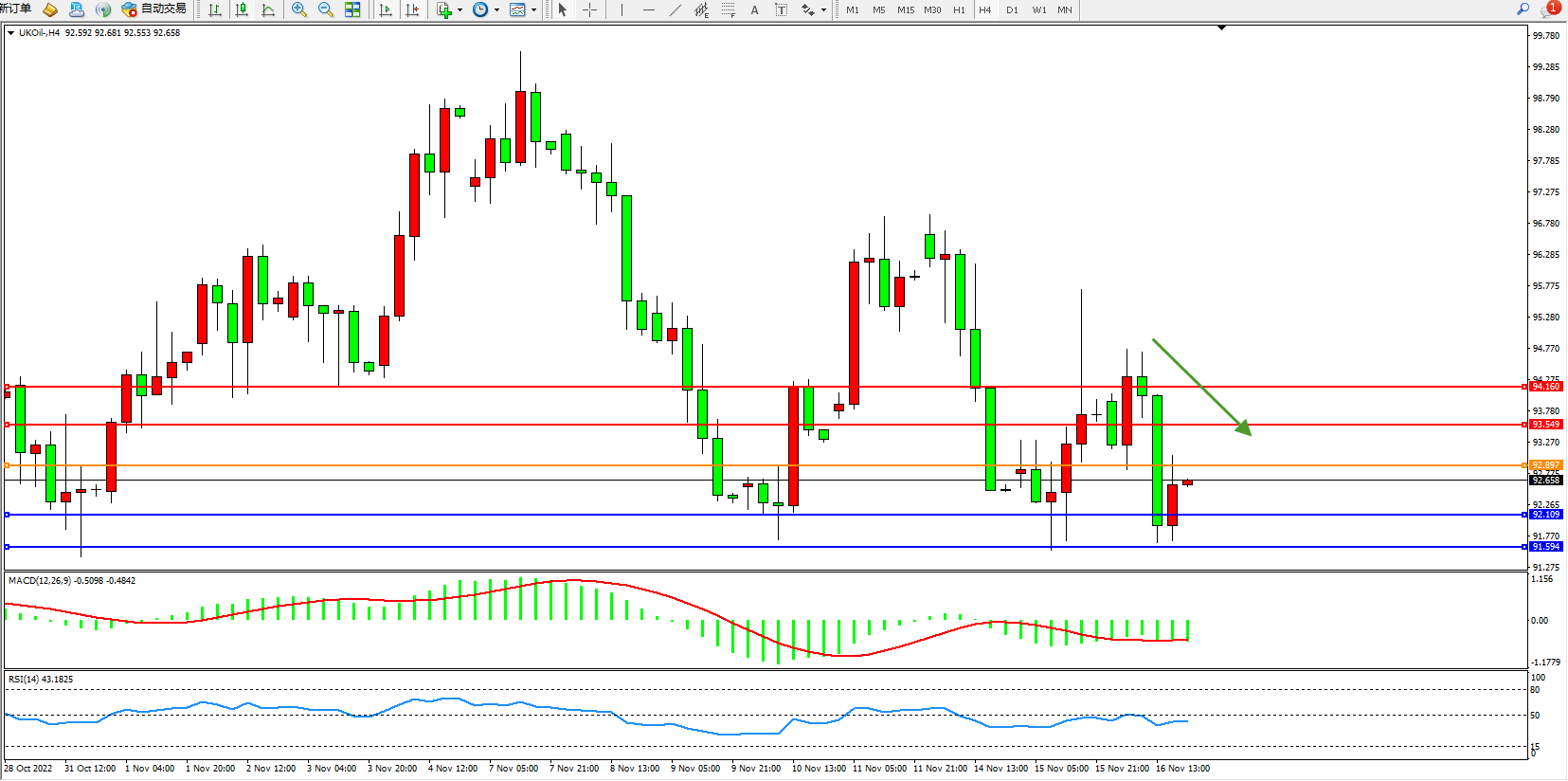Select the crosshair tool
The width and height of the screenshot is (1568, 781).
pos(589,9)
